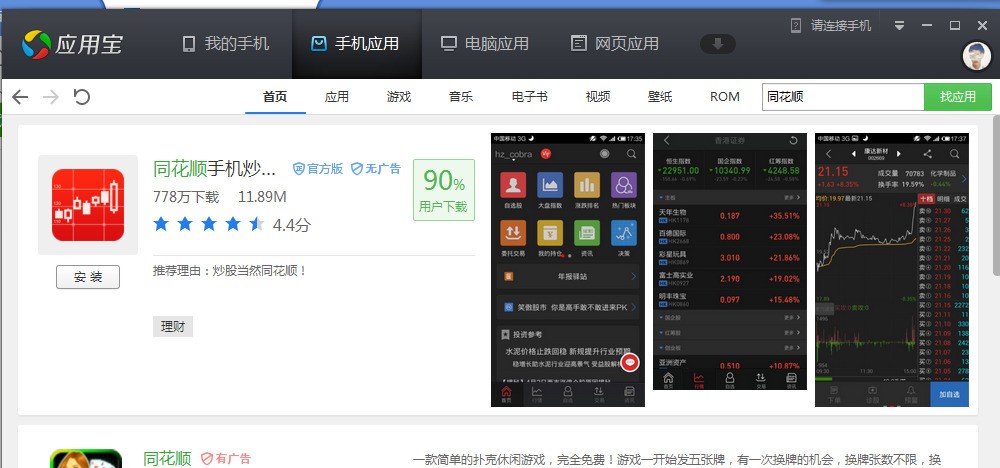Image resolution: width=1000 pixels, height=468 pixels.
Task: Go back with the left arrow
Action: (20, 97)
